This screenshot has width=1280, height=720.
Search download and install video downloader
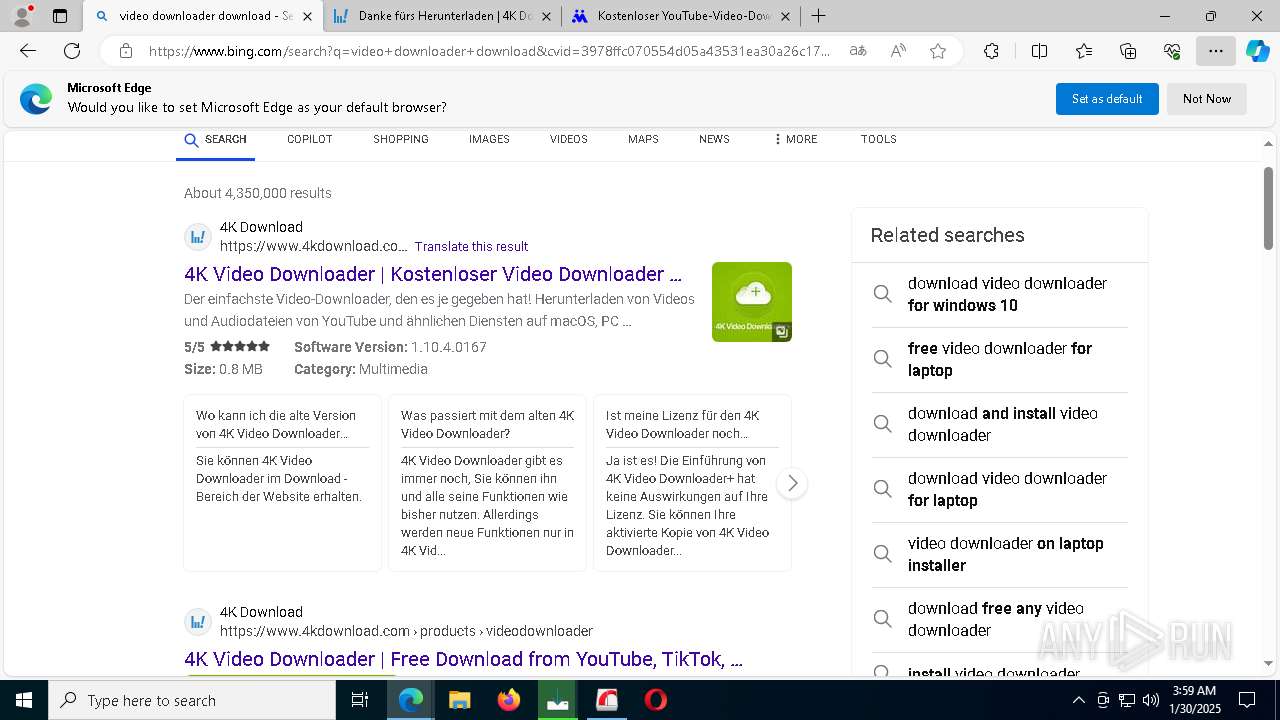(x=1000, y=424)
